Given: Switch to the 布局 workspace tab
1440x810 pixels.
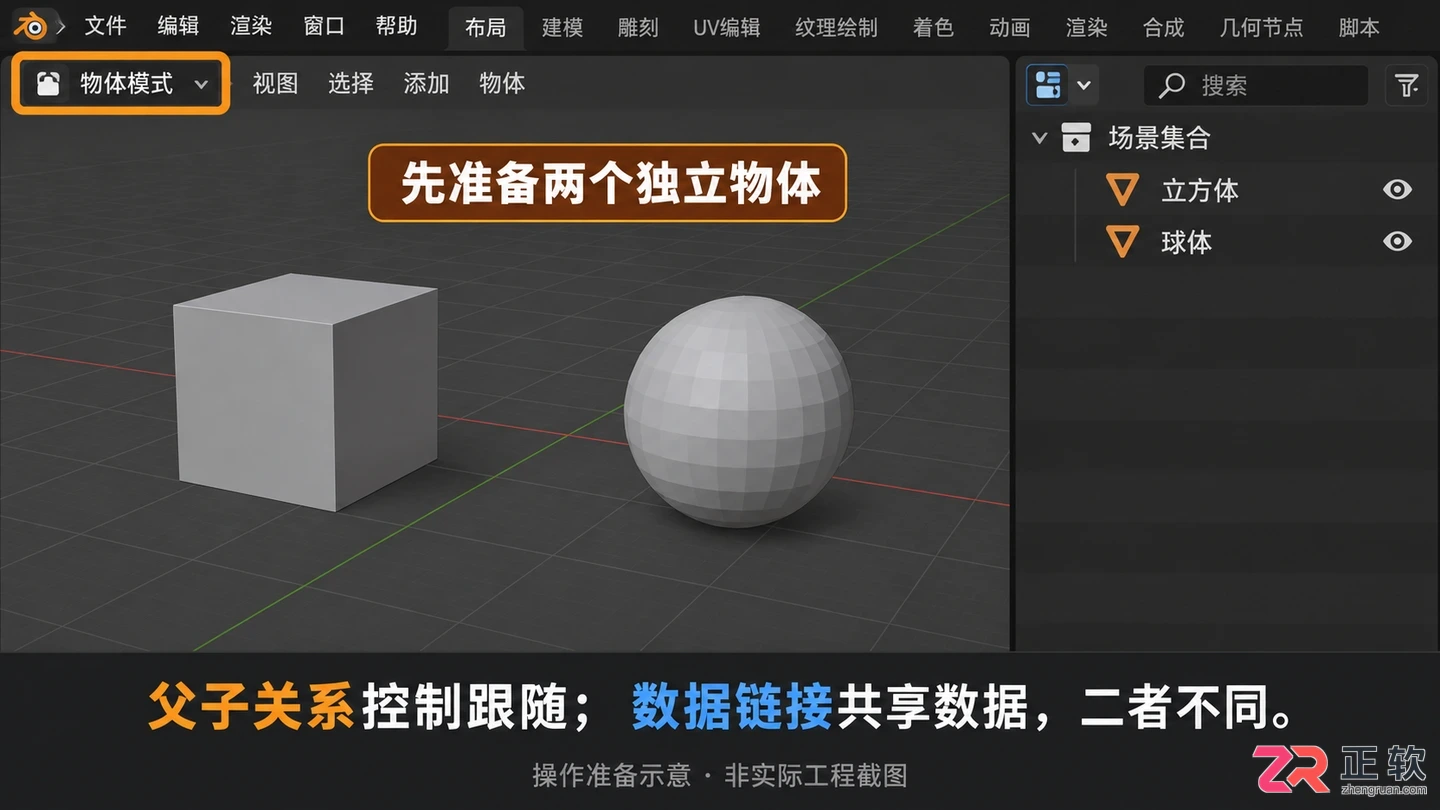Looking at the screenshot, I should click(x=486, y=27).
